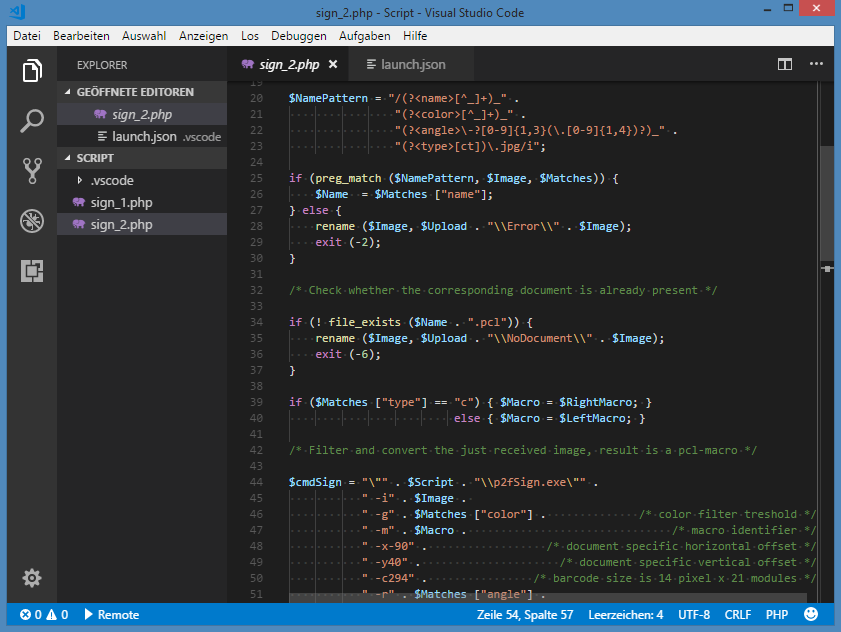Open sign_1.php in the file tree
Screen dimensions: 841x632
point(121,203)
